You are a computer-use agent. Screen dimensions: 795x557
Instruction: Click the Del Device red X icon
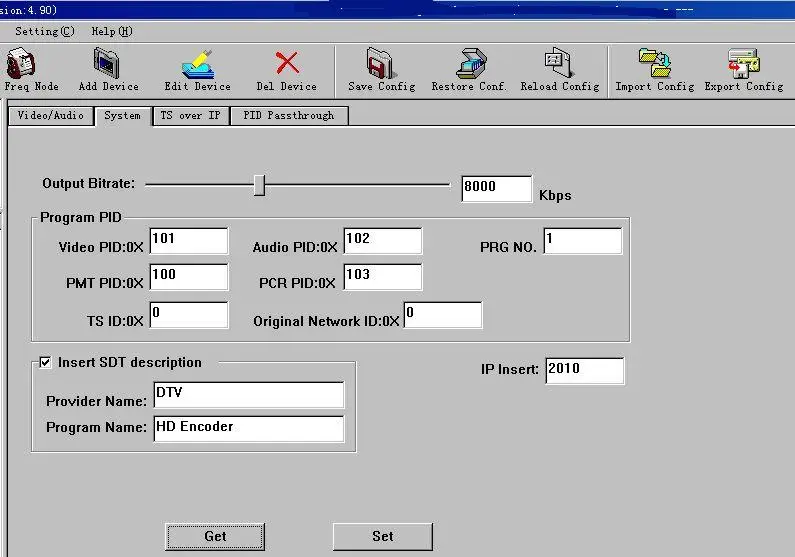tap(287, 63)
